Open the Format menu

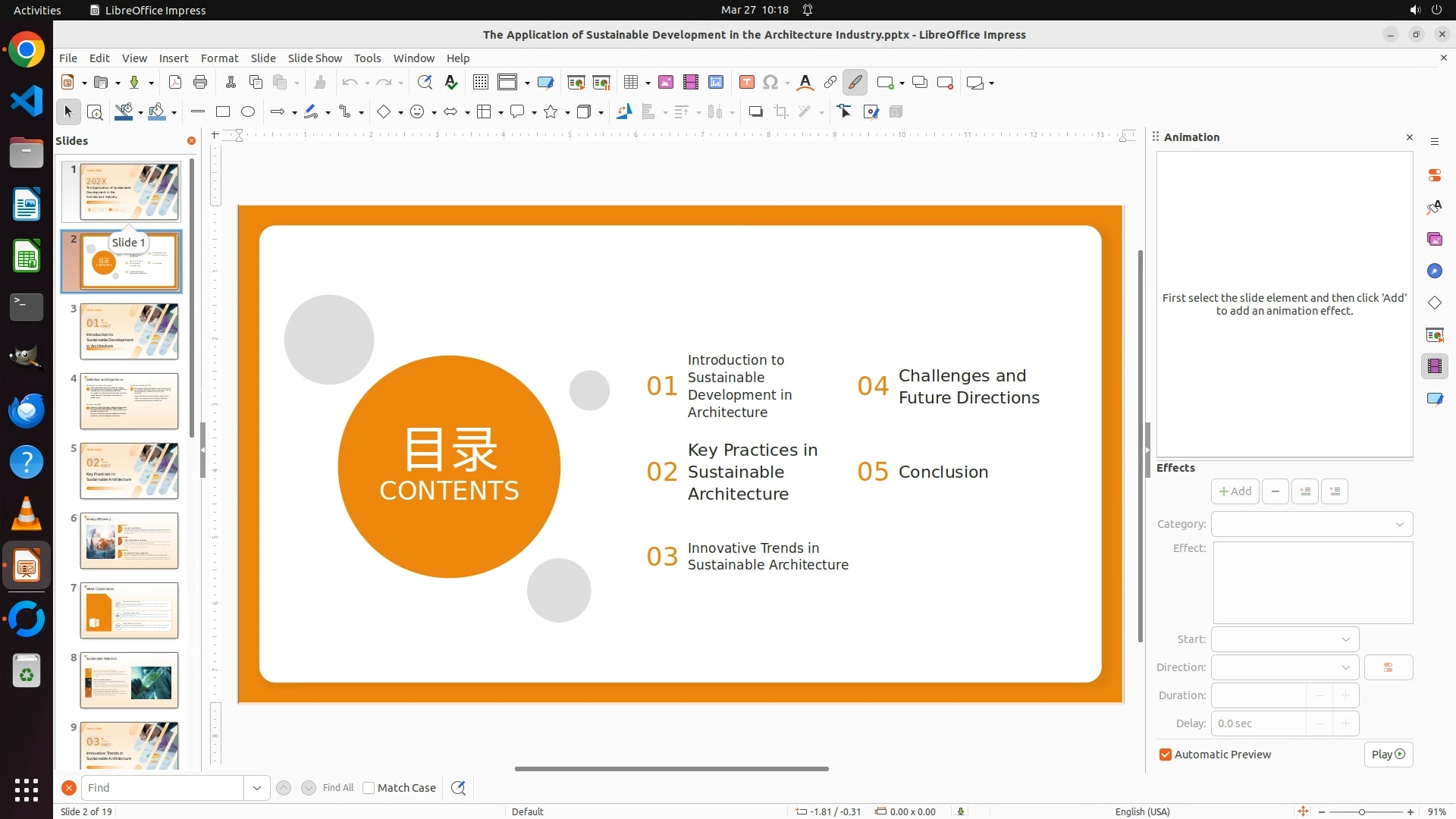(x=219, y=58)
